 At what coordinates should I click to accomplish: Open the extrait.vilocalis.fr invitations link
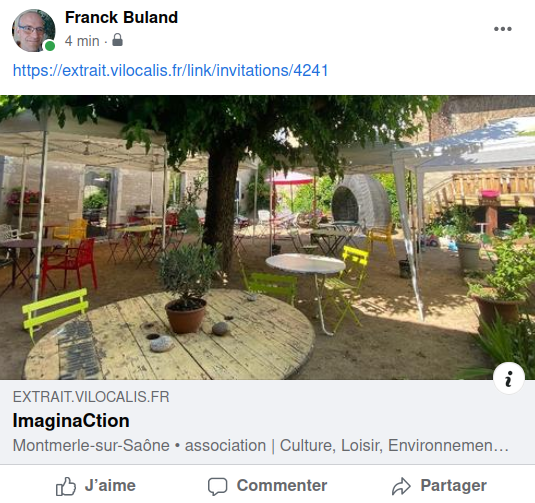170,71
